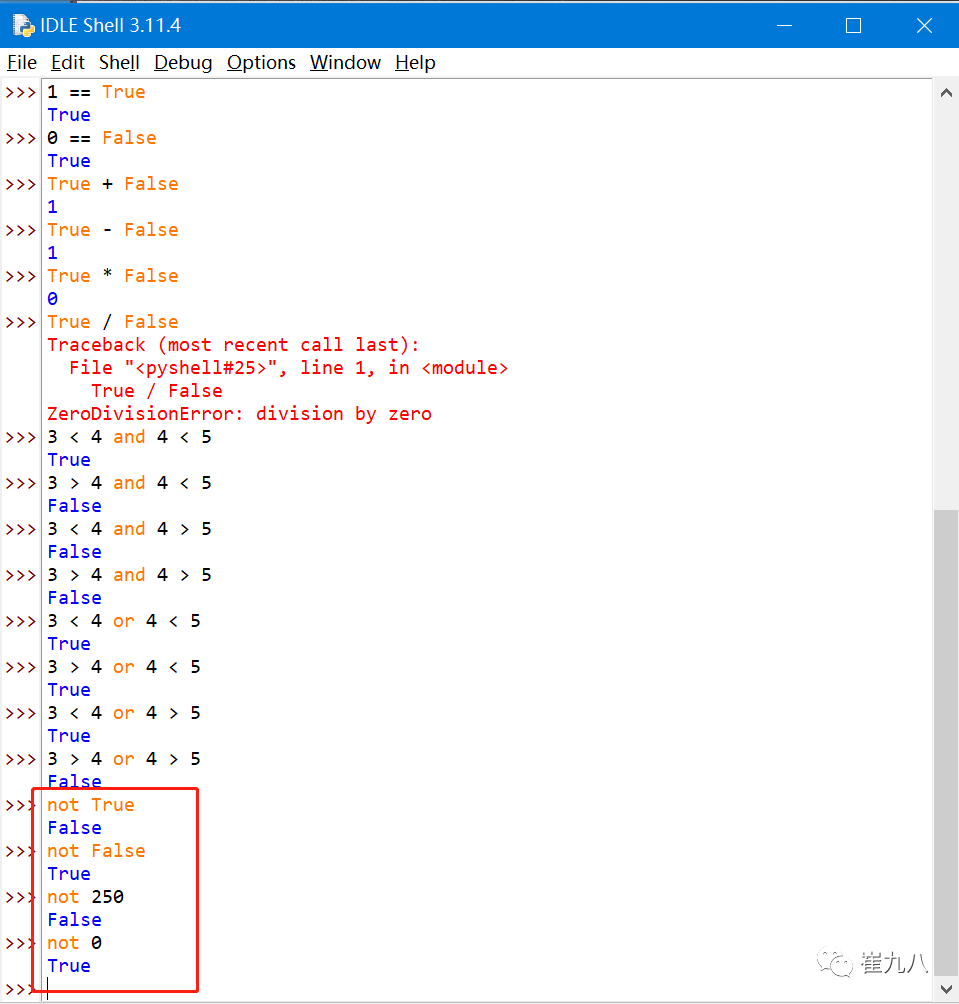This screenshot has width=959, height=1004.
Task: Click the line '3 > 4 or 4 > 5'
Action: click(124, 759)
